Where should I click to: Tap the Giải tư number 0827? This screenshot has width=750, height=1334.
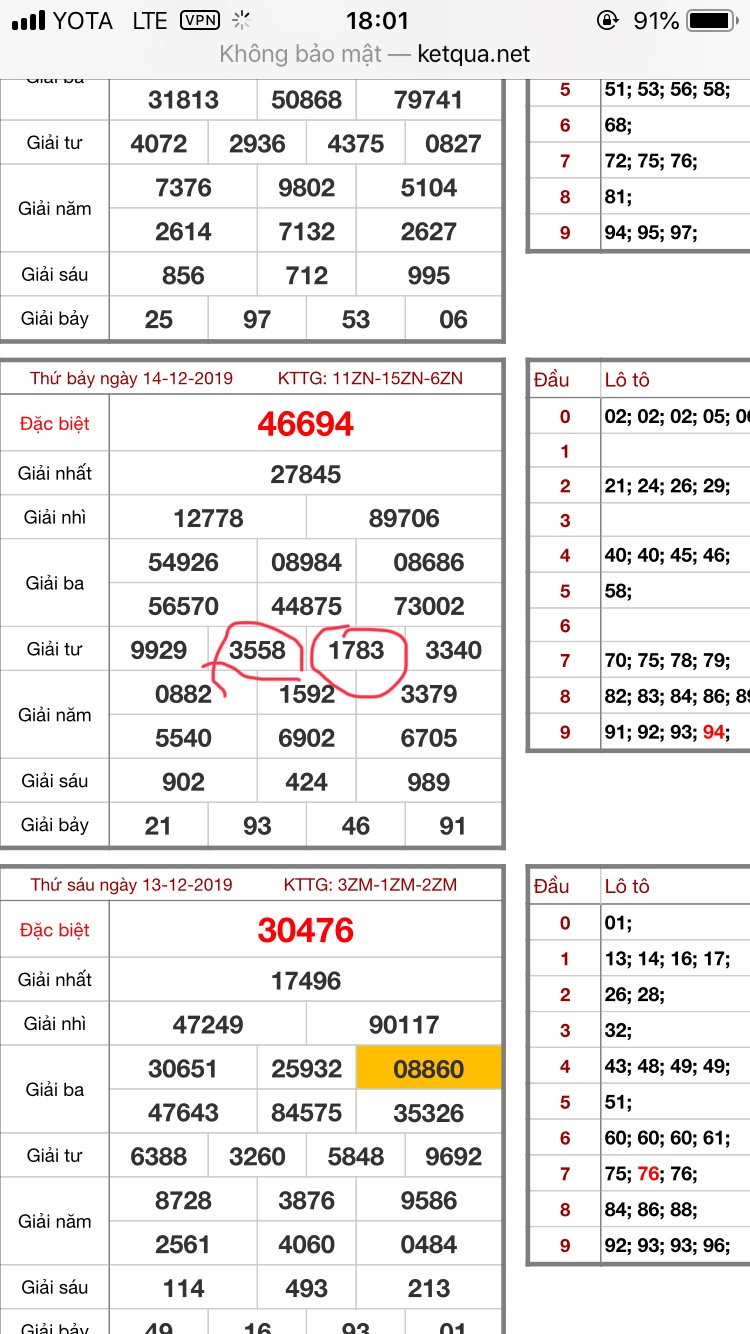tap(454, 144)
